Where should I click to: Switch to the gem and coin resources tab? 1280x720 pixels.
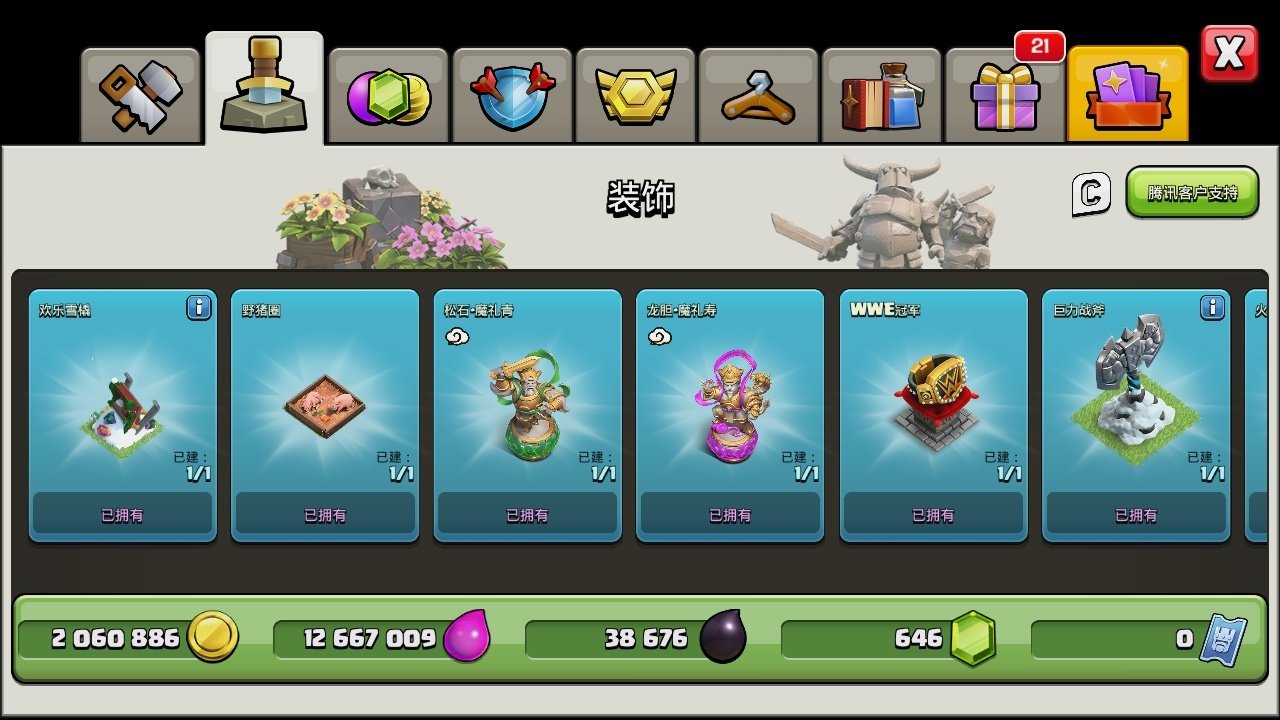tap(388, 95)
